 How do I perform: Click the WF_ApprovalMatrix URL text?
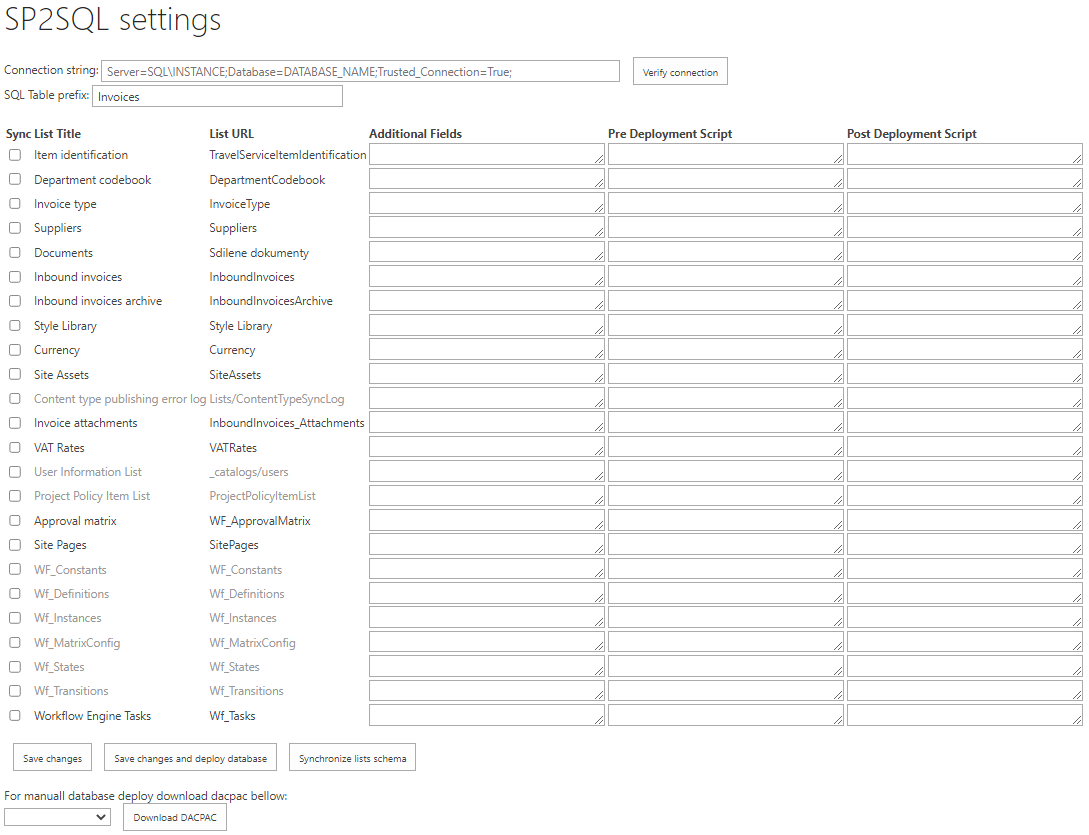click(x=260, y=521)
